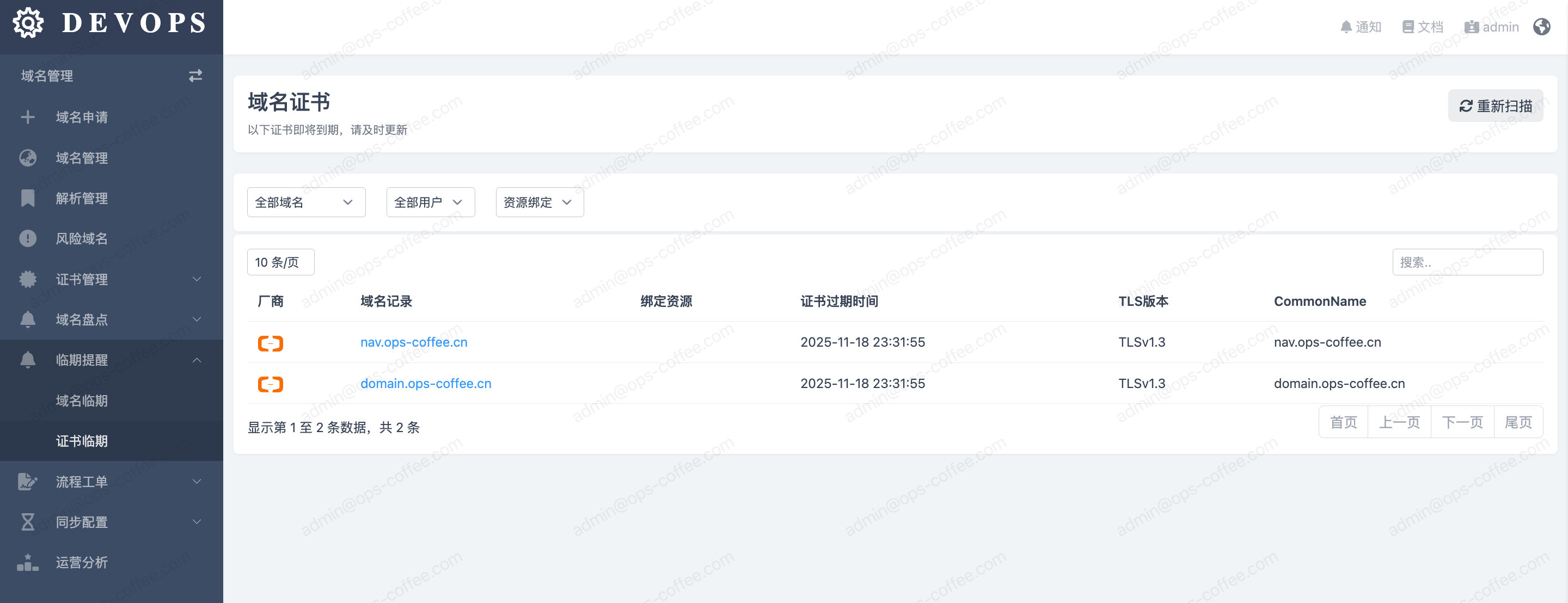
Task: Click the 下一页 pagination button
Action: [x=1461, y=422]
